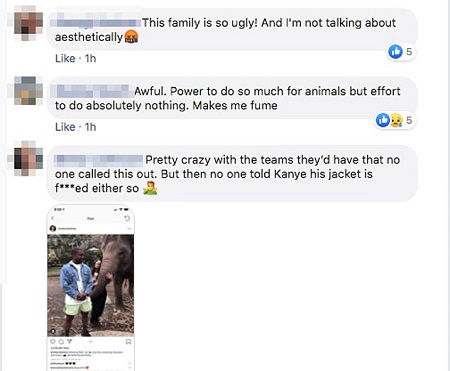
Task: Click the Instagram poster avatar in the screenshot
Action: 53,228
